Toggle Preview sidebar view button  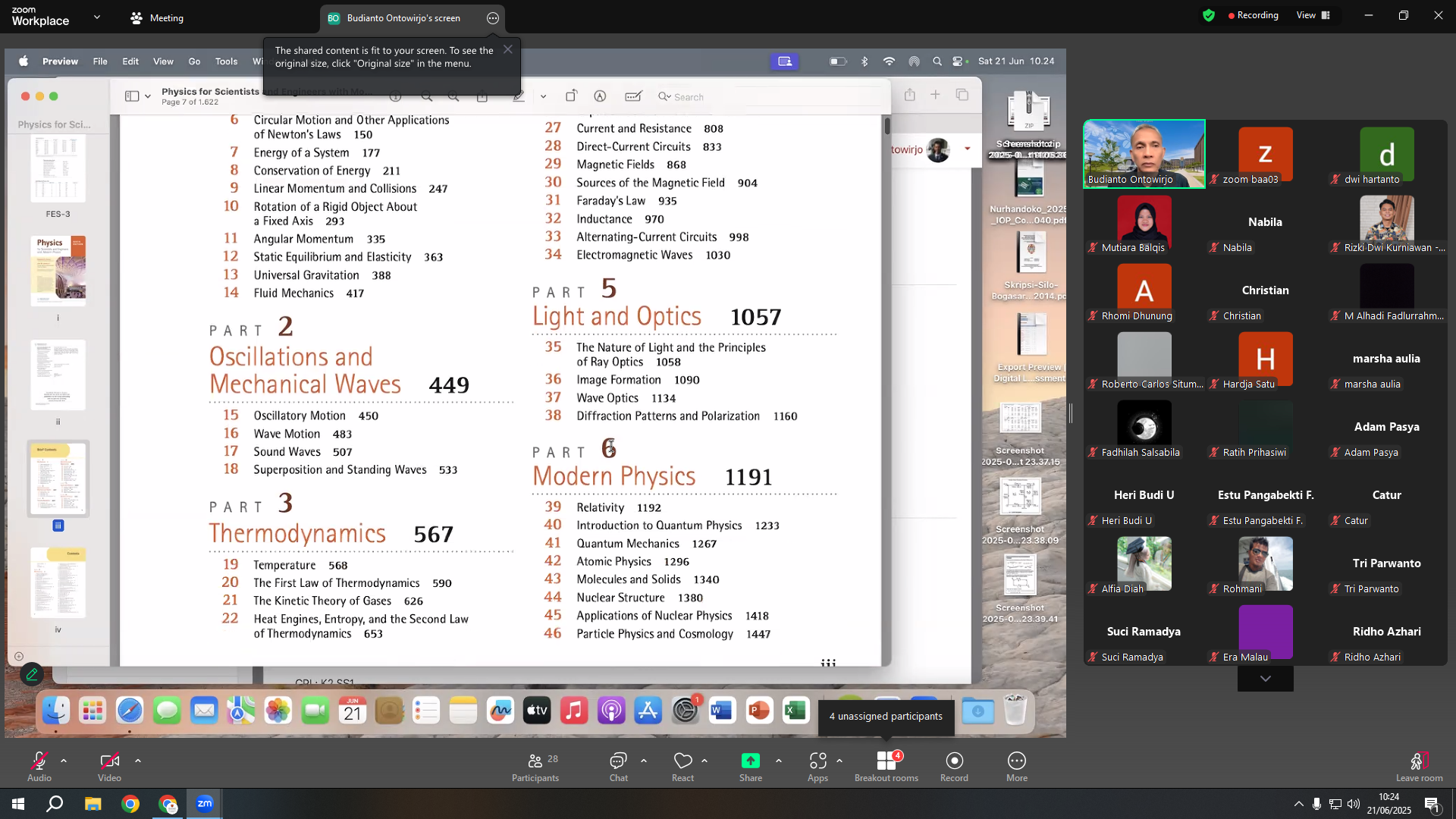[x=132, y=96]
